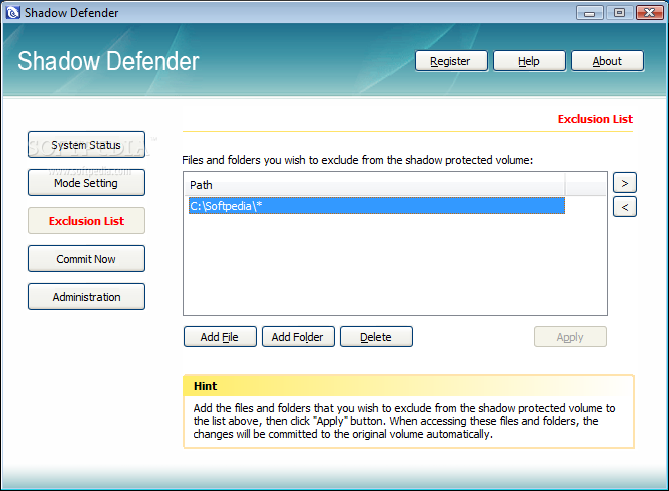This screenshot has height=491, width=669.
Task: Go to System Status section
Action: coord(86,145)
